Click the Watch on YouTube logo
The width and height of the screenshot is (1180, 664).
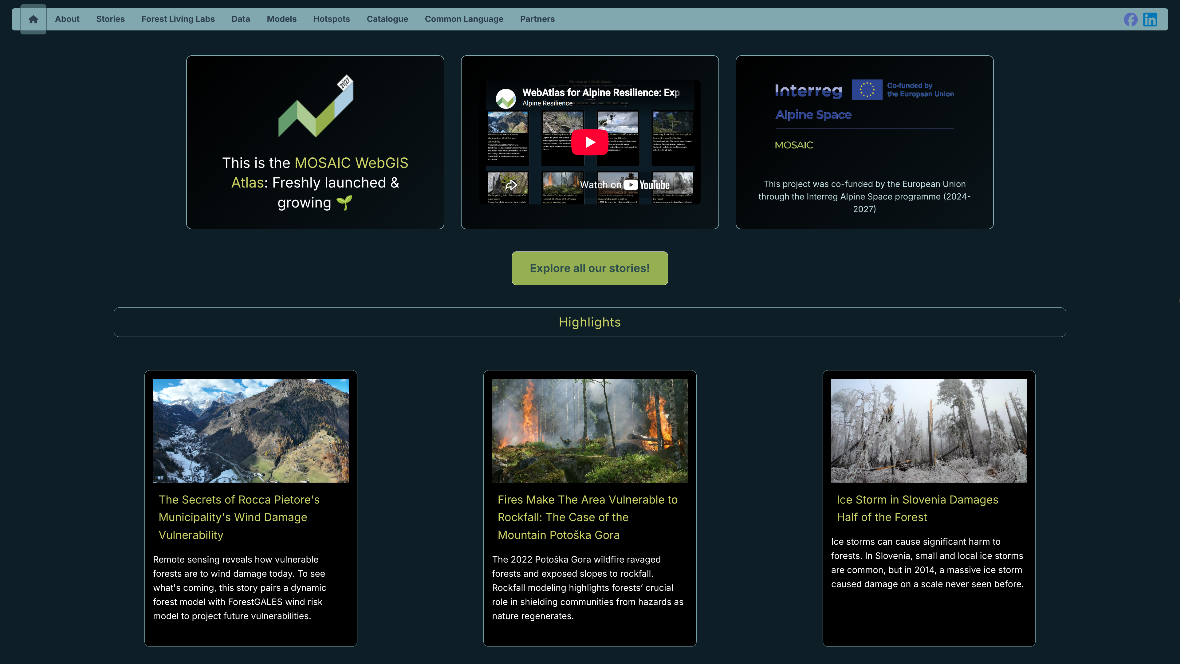[625, 184]
